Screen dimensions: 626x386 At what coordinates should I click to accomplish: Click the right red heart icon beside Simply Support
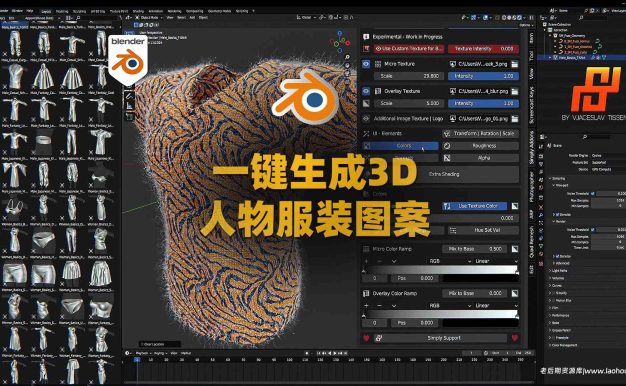pos(515,338)
